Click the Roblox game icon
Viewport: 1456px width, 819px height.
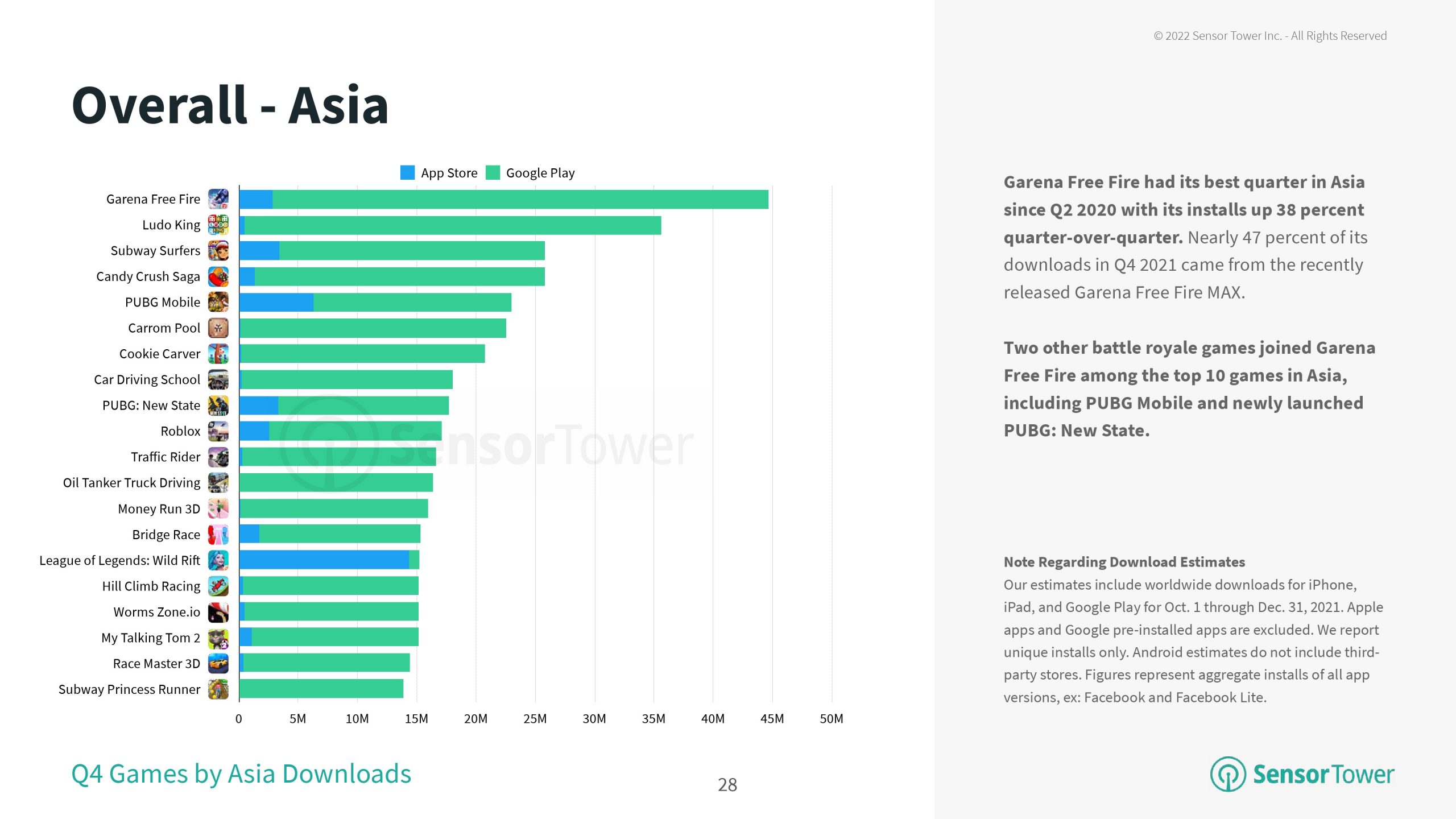point(218,431)
